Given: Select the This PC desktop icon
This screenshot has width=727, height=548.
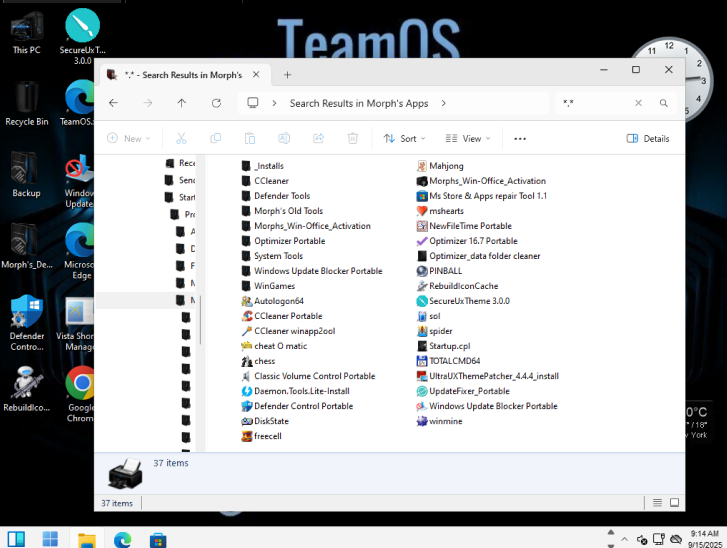Looking at the screenshot, I should 26,32.
